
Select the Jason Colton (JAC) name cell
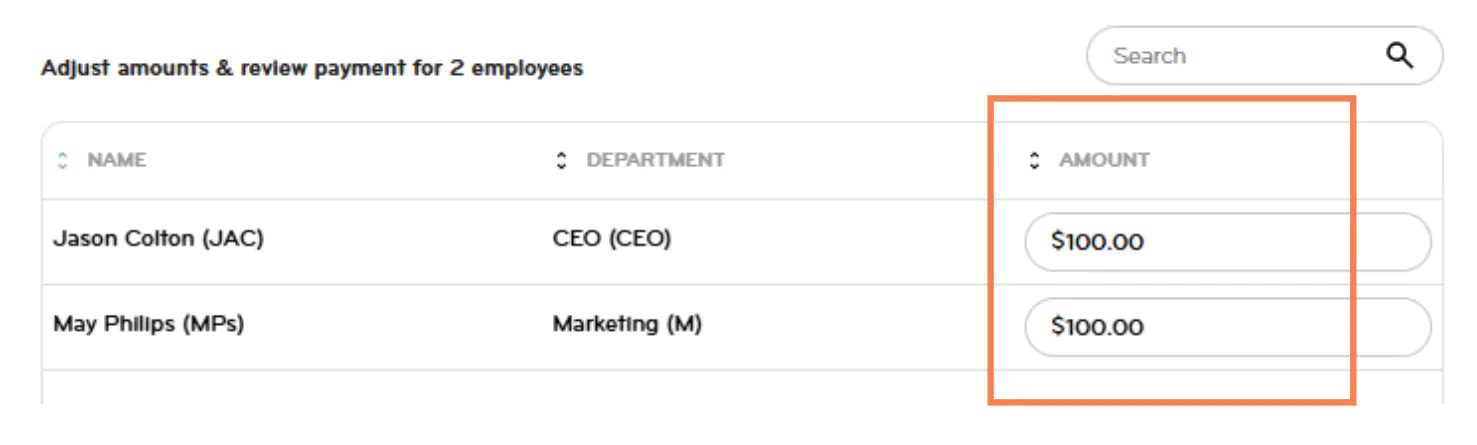158,240
